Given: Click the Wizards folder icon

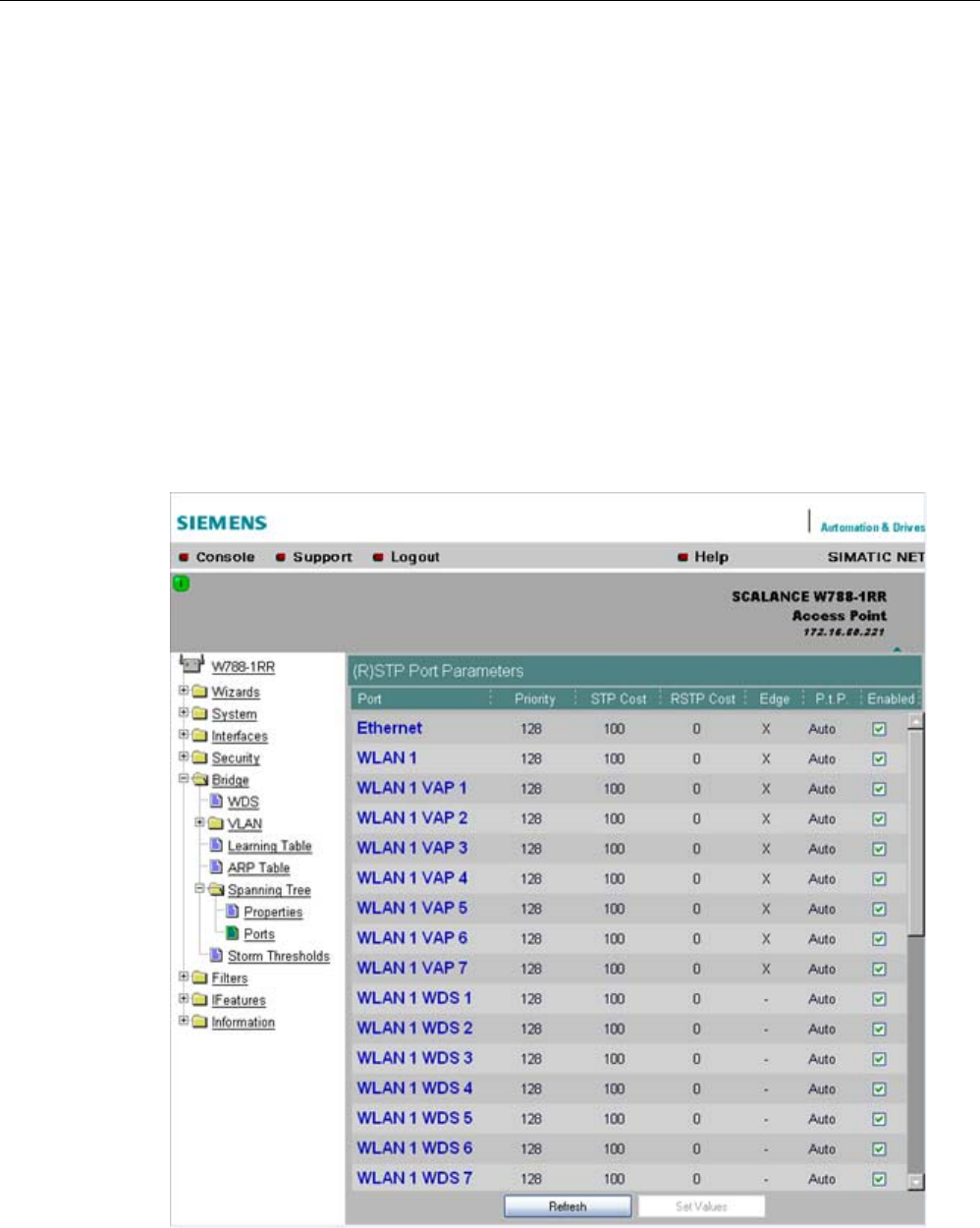Looking at the screenshot, I should point(200,693).
